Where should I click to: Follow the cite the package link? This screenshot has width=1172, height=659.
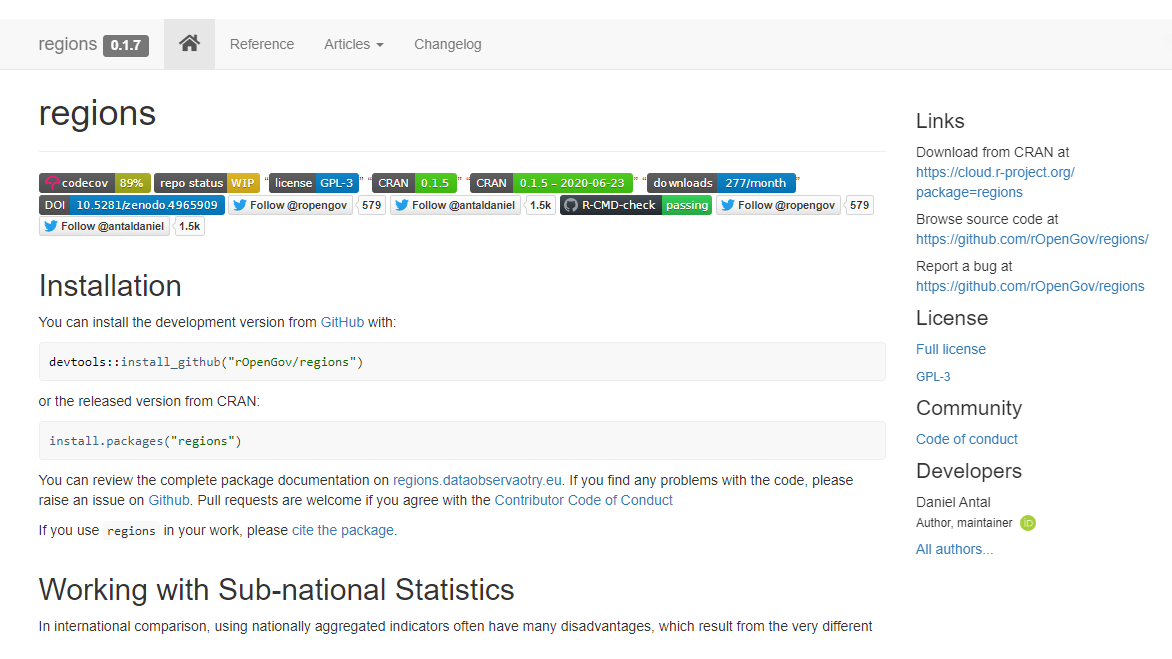pyautogui.click(x=343, y=530)
